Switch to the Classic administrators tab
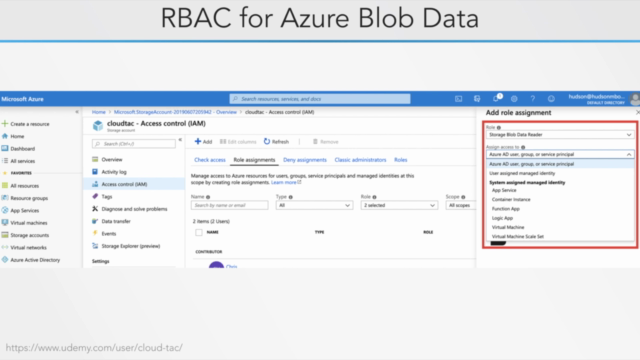This screenshot has width=640, height=360. tap(360, 160)
